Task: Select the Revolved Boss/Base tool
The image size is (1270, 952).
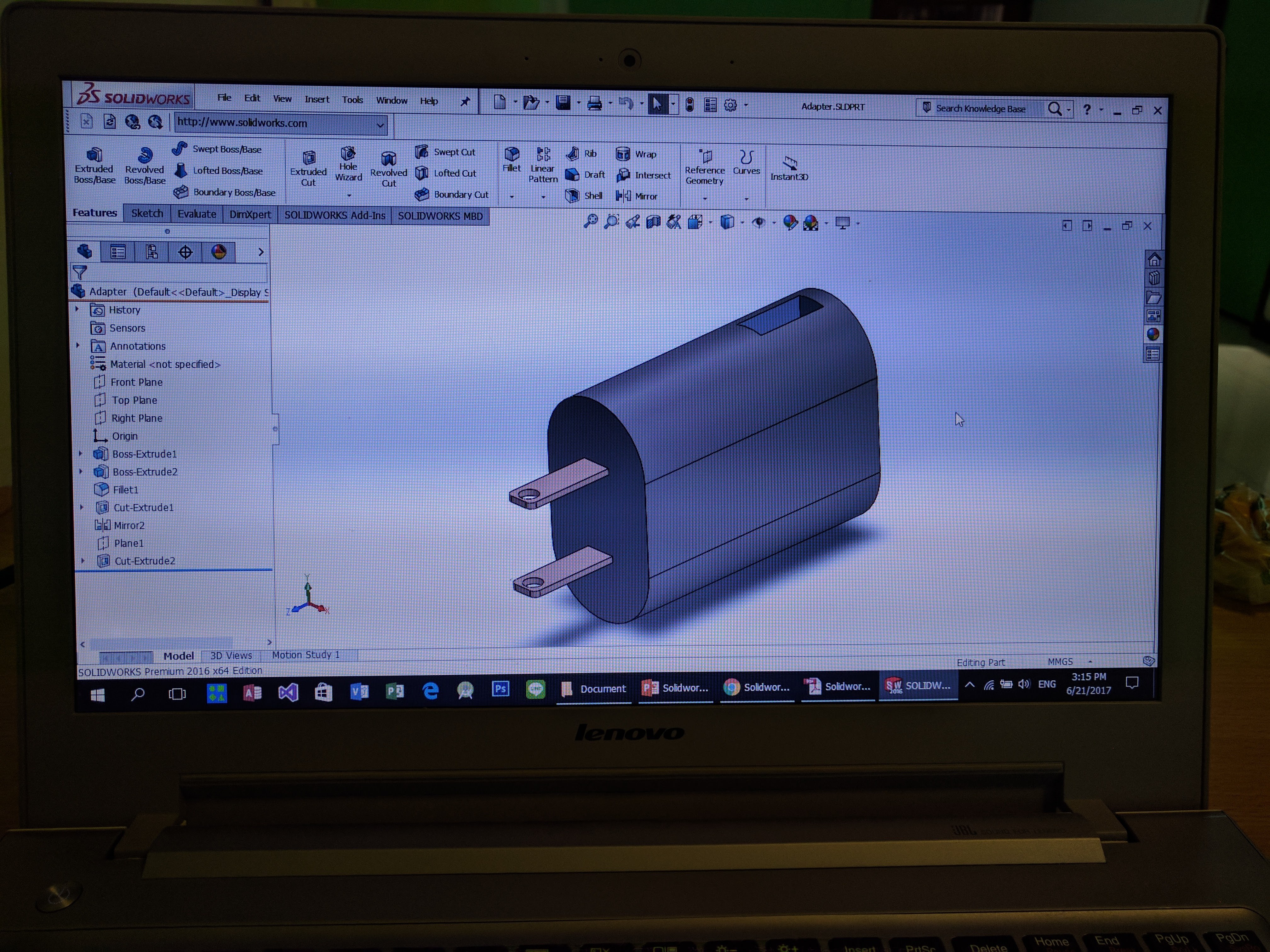Action: (x=145, y=167)
